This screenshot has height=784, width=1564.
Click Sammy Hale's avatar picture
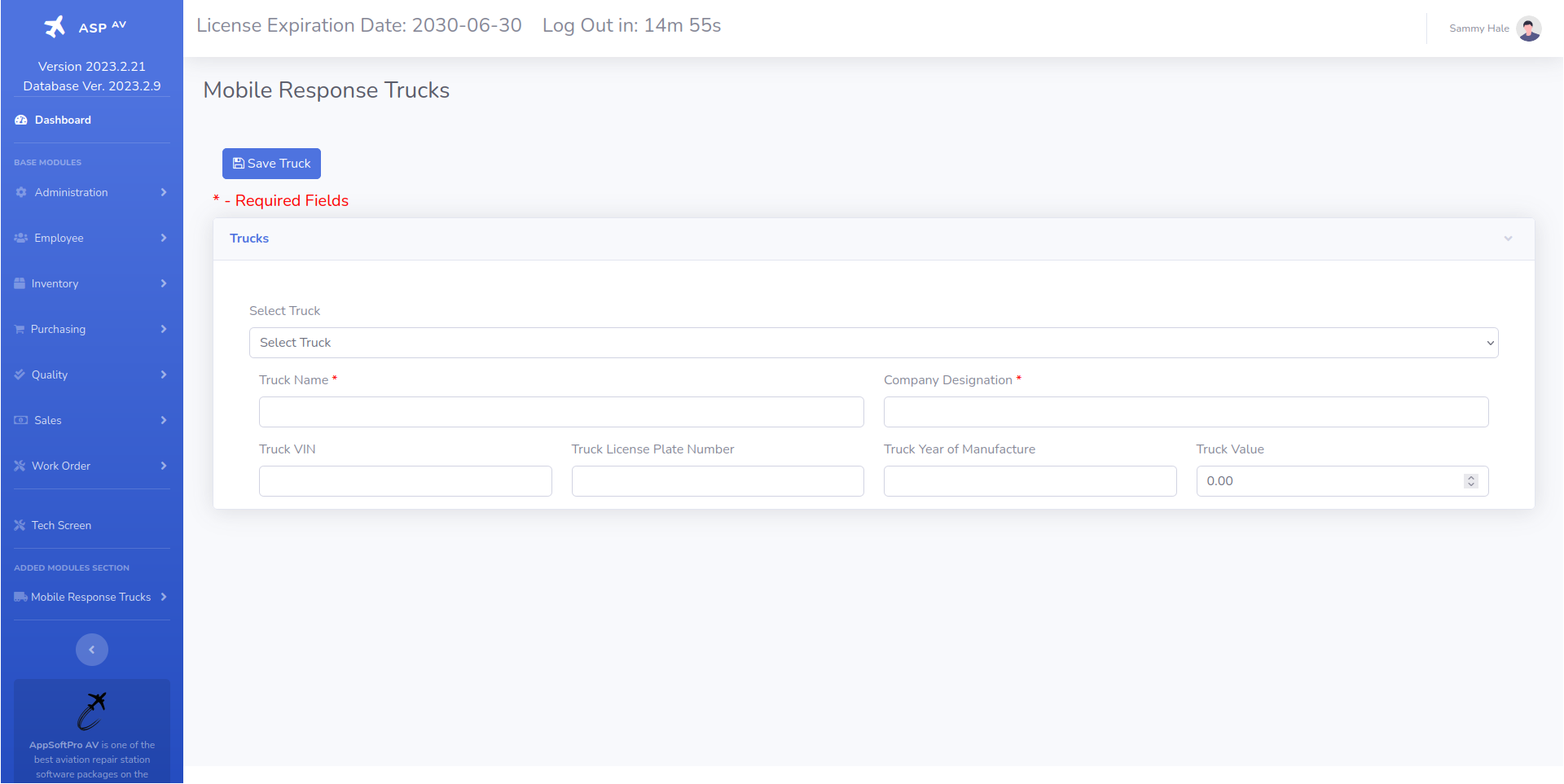(x=1528, y=28)
